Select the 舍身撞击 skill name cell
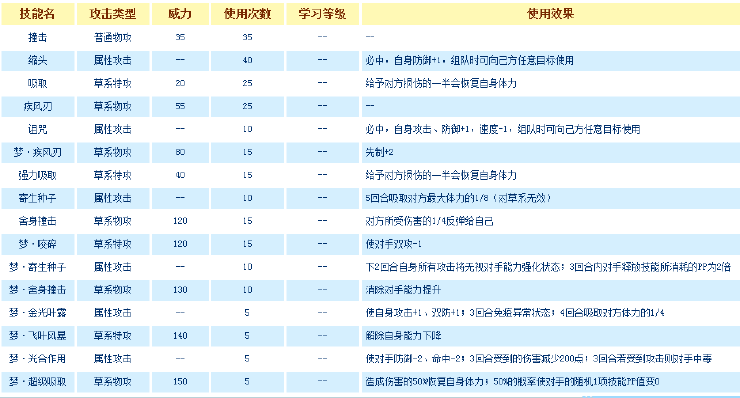 pos(38,221)
